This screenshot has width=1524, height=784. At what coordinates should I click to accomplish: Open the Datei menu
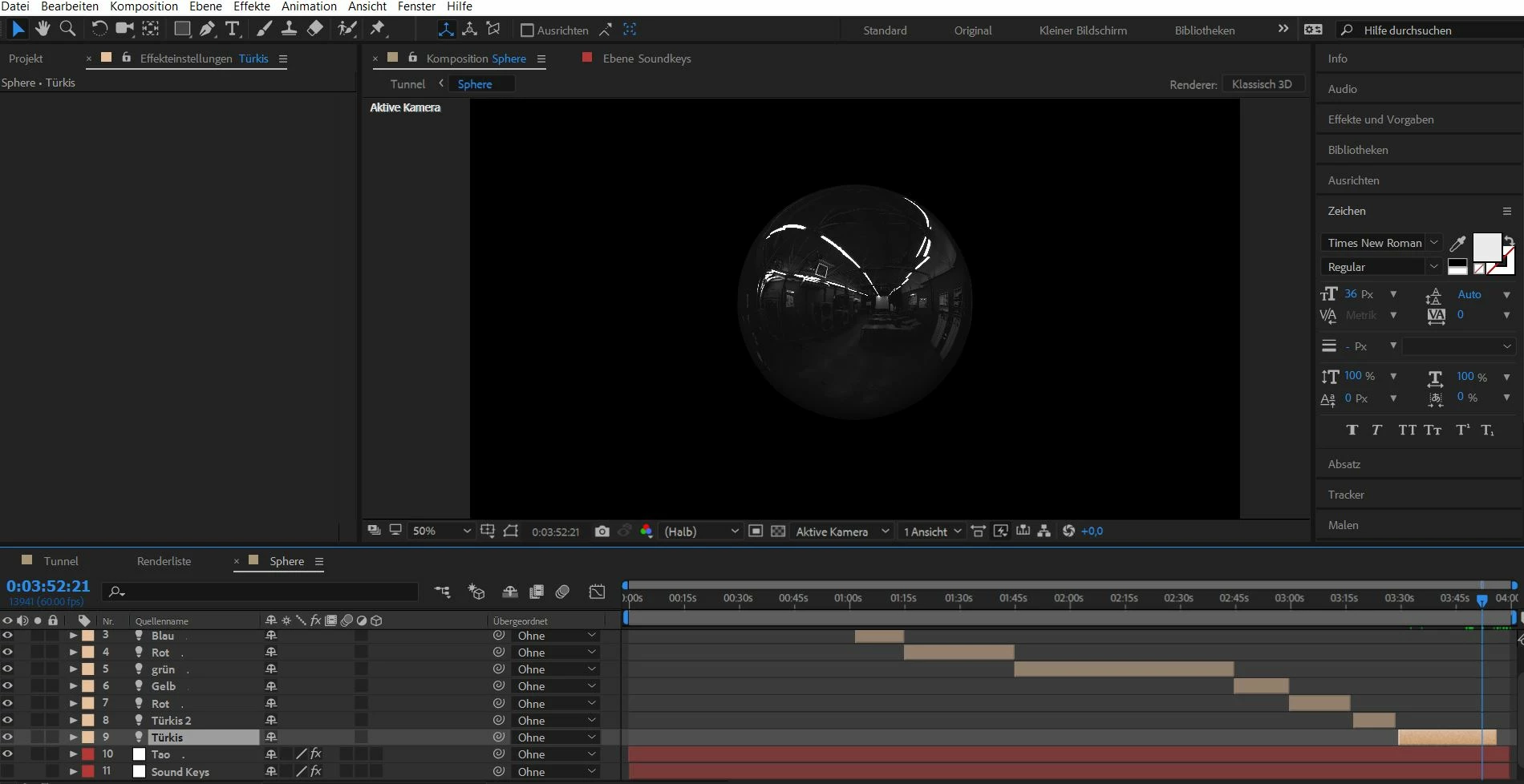pyautogui.click(x=15, y=6)
